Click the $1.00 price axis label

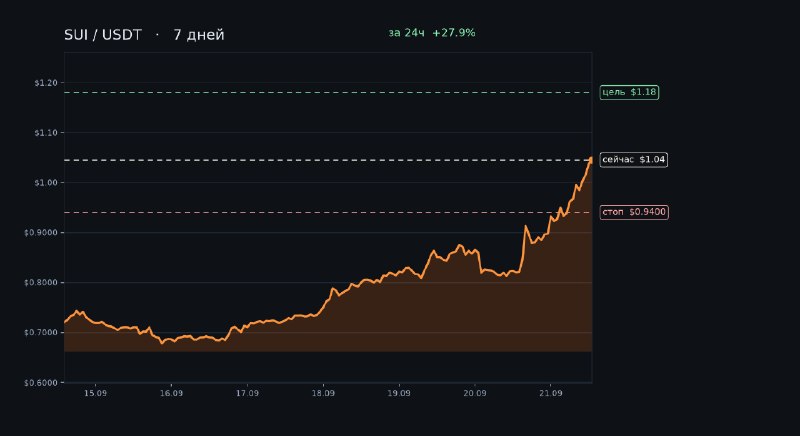pyautogui.click(x=46, y=183)
